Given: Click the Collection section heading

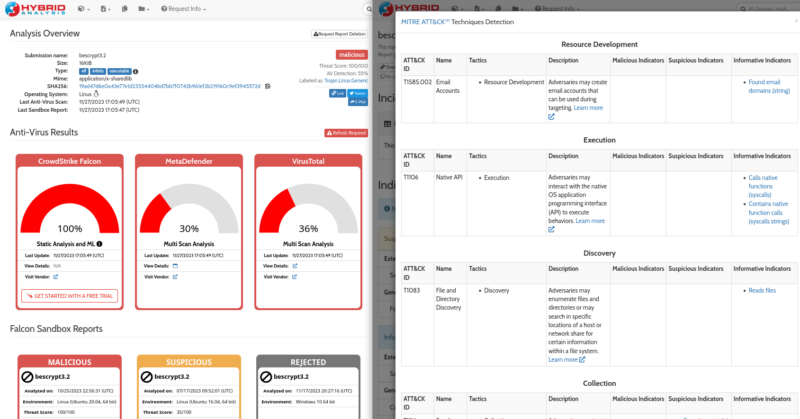Looking at the screenshot, I should [599, 383].
